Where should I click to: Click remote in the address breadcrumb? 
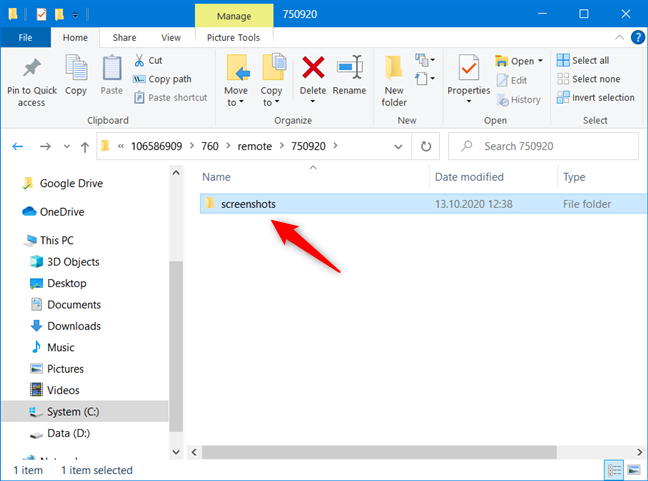click(255, 146)
